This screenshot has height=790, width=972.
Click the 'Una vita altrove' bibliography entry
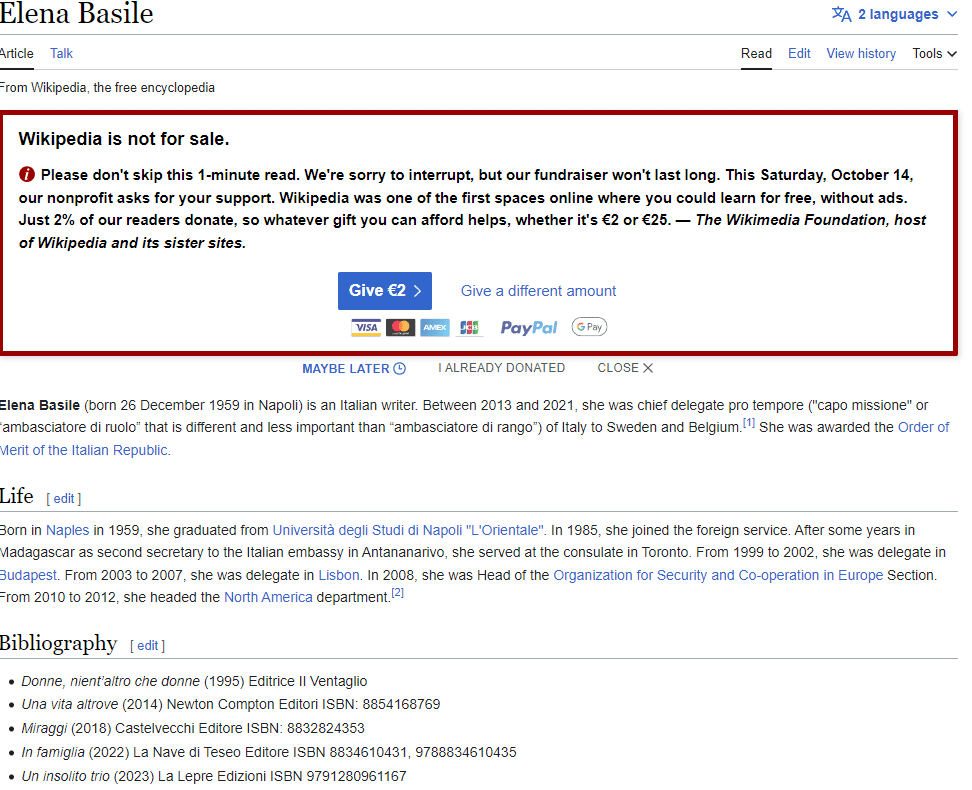[231, 704]
